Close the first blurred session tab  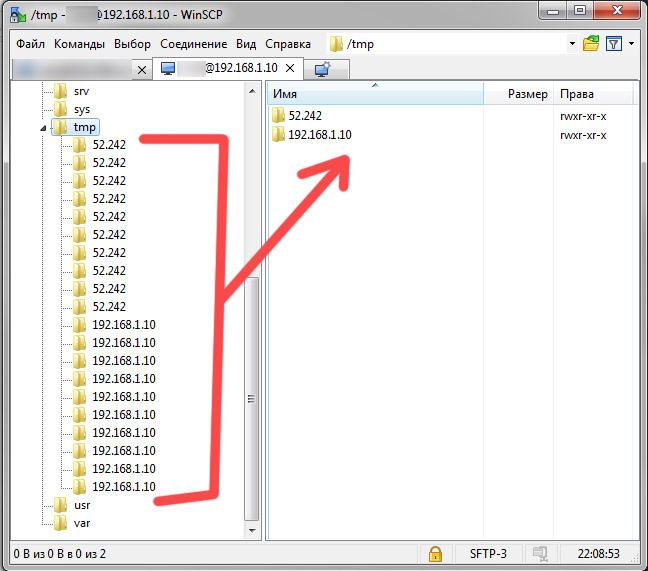point(141,69)
